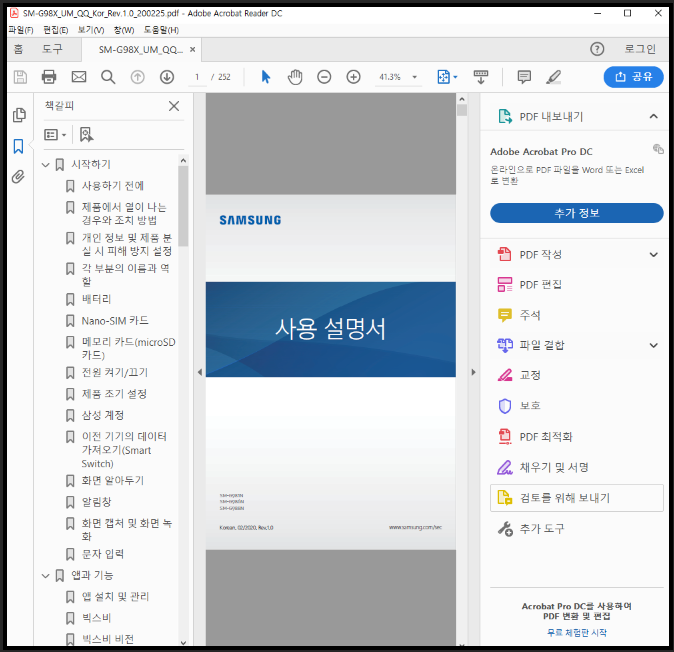Image resolution: width=674 pixels, height=652 pixels.
Task: Zoom out with minus icon
Action: 324,77
